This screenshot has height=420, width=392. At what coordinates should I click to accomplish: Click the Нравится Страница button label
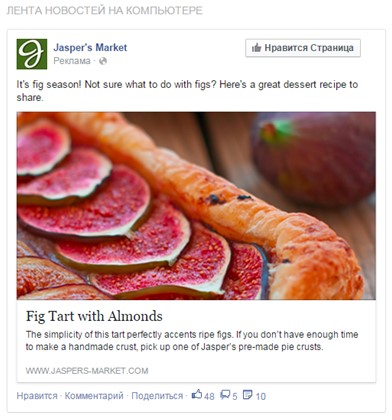click(x=309, y=48)
